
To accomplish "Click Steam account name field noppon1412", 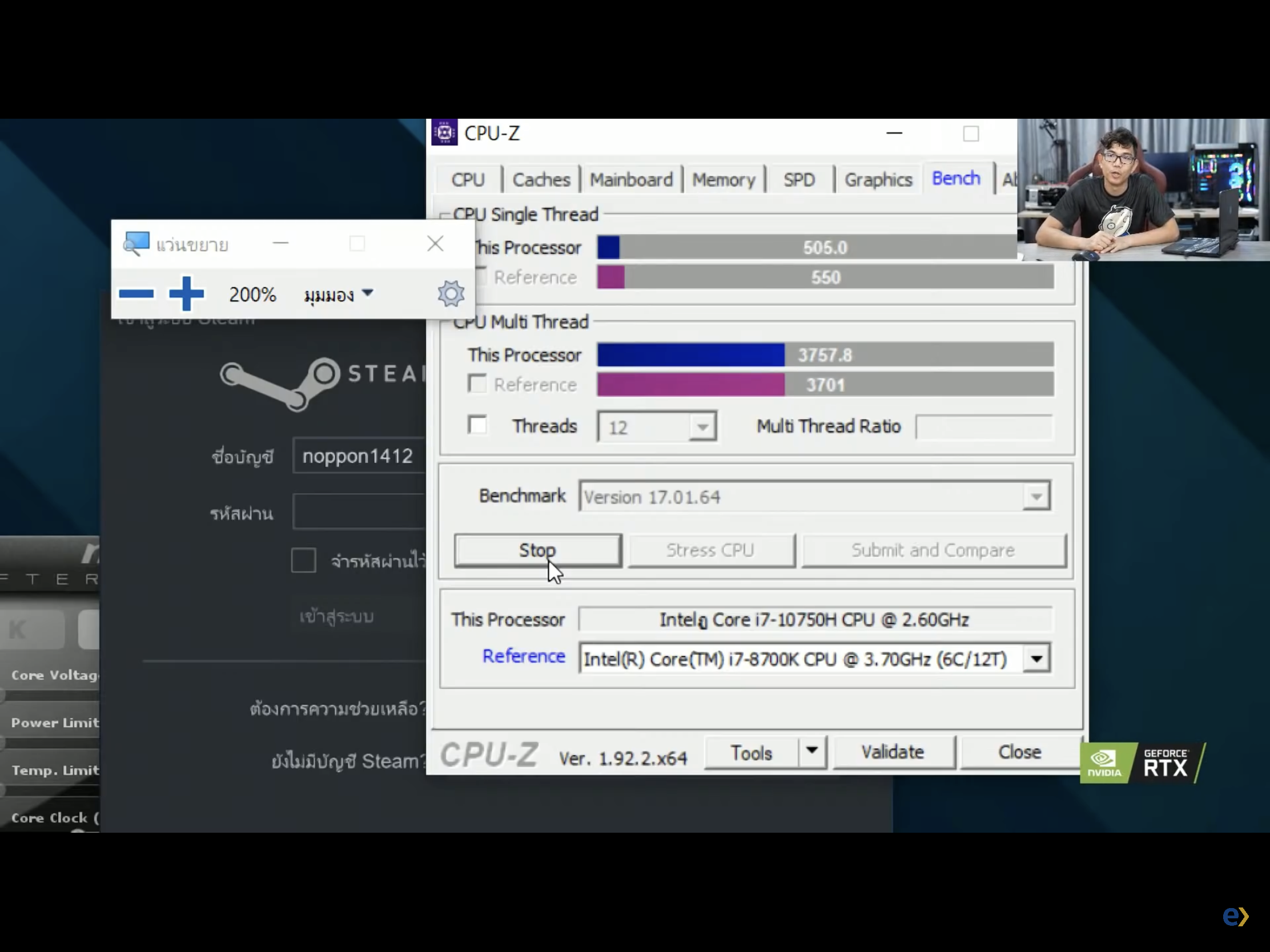I will 359,455.
